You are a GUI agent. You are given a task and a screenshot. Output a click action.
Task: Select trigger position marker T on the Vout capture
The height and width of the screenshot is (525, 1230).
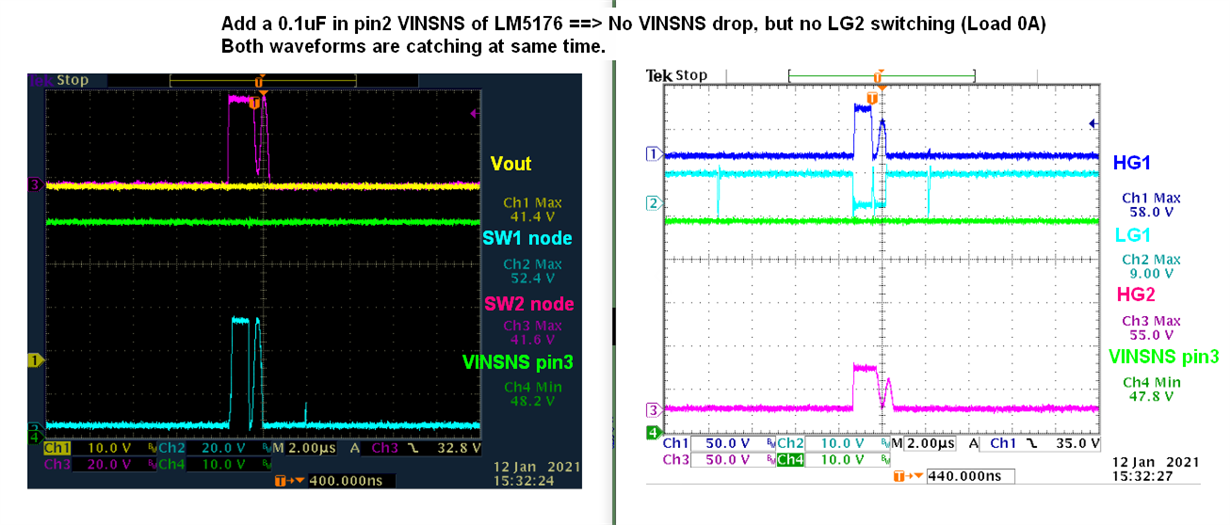(x=254, y=101)
